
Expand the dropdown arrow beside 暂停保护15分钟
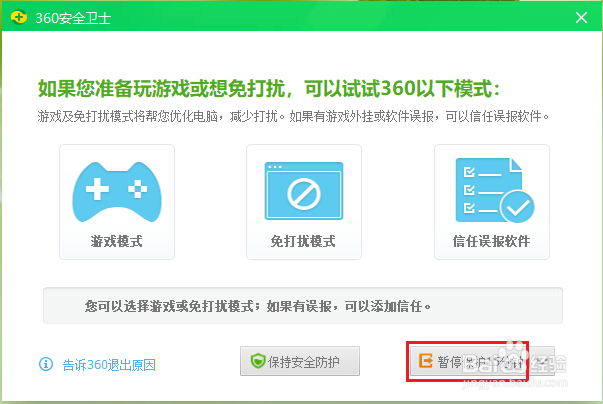(x=542, y=361)
